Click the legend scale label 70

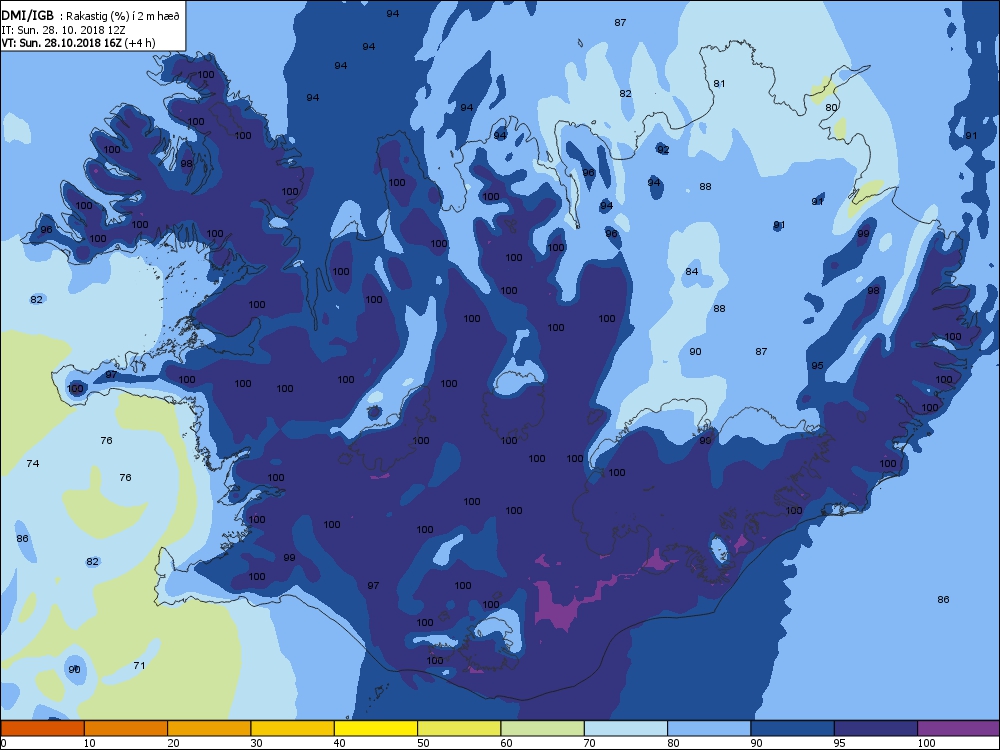tap(590, 743)
